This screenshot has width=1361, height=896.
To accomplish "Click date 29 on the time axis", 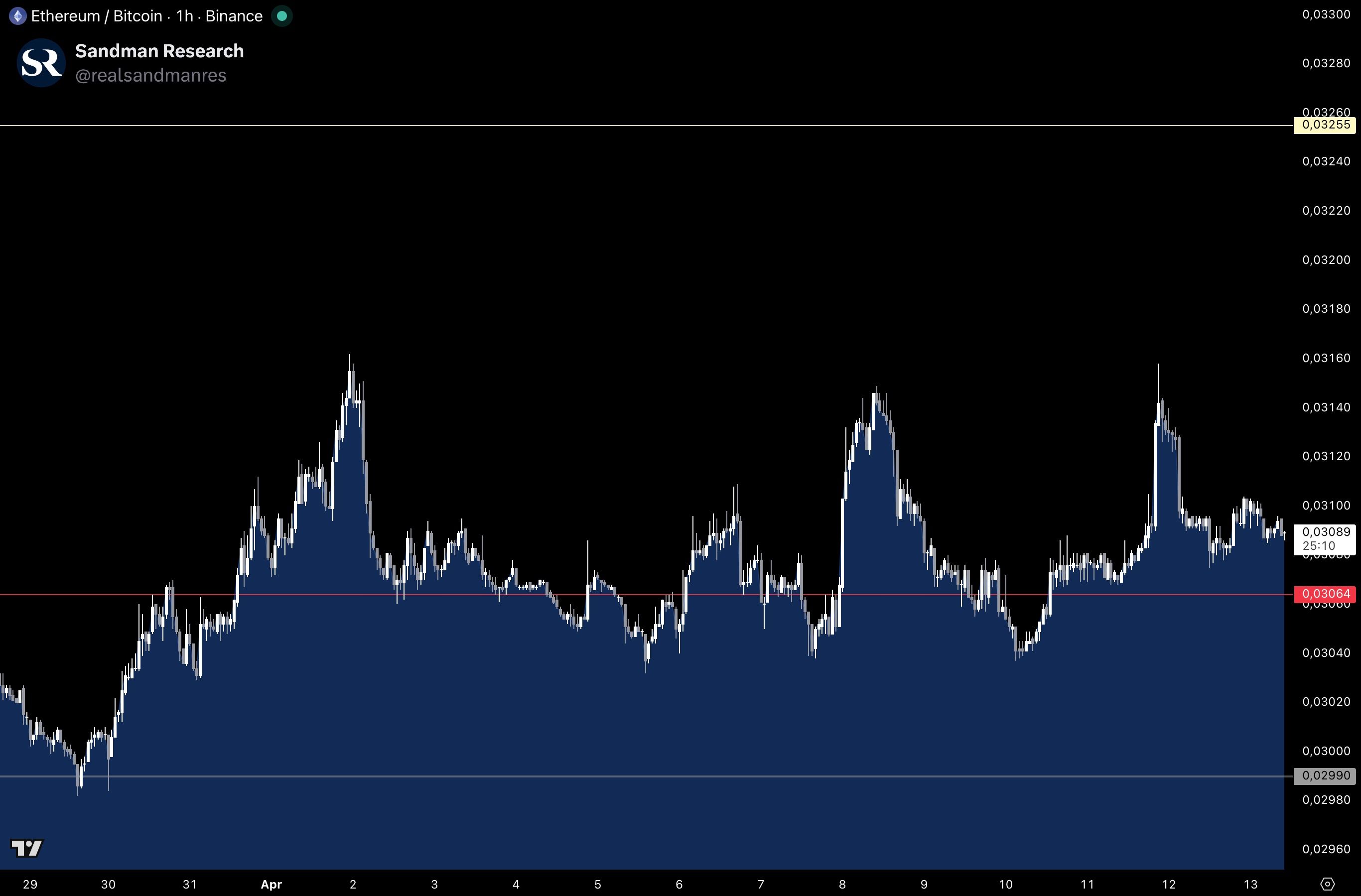I will pos(30,884).
